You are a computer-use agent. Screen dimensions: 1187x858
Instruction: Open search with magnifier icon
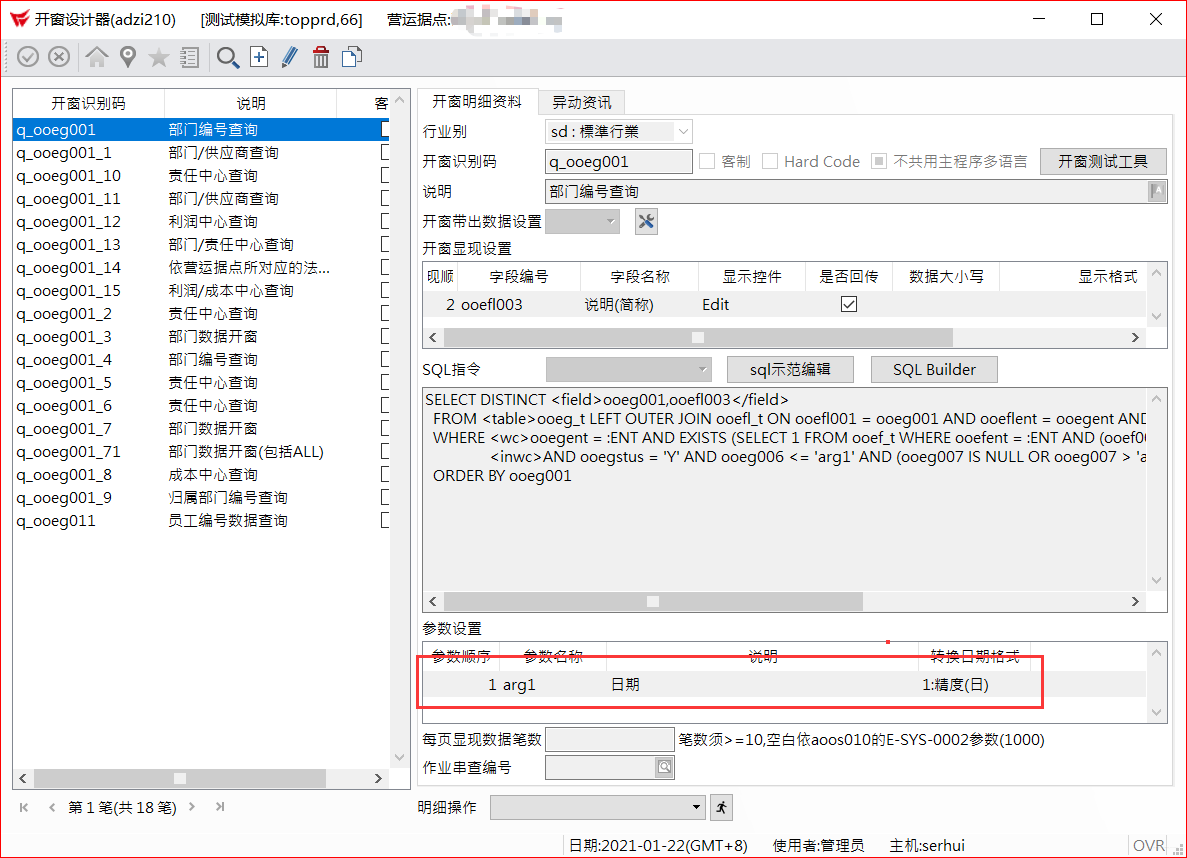pyautogui.click(x=228, y=57)
